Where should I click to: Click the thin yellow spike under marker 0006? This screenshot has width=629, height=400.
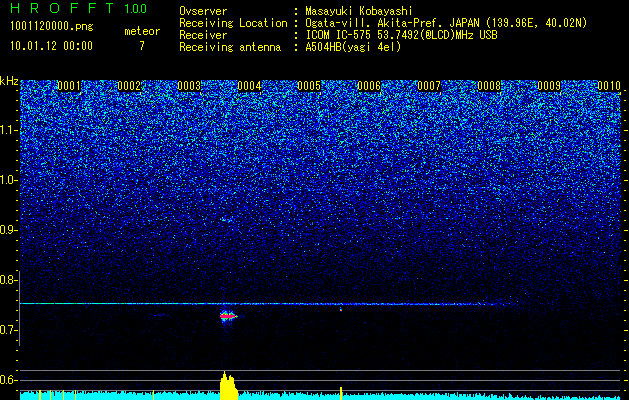pyautogui.click(x=341, y=393)
